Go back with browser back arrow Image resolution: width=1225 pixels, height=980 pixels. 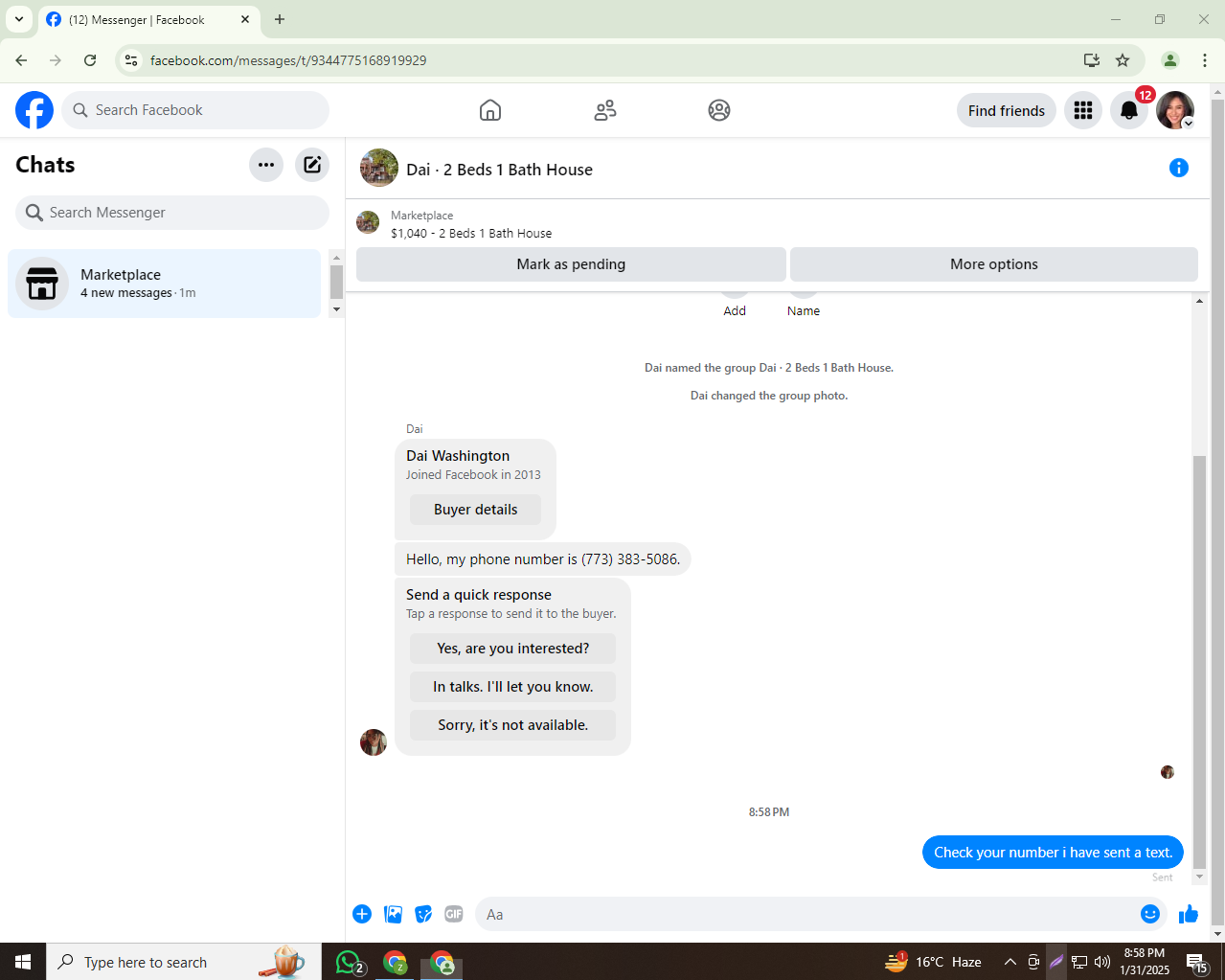[21, 60]
